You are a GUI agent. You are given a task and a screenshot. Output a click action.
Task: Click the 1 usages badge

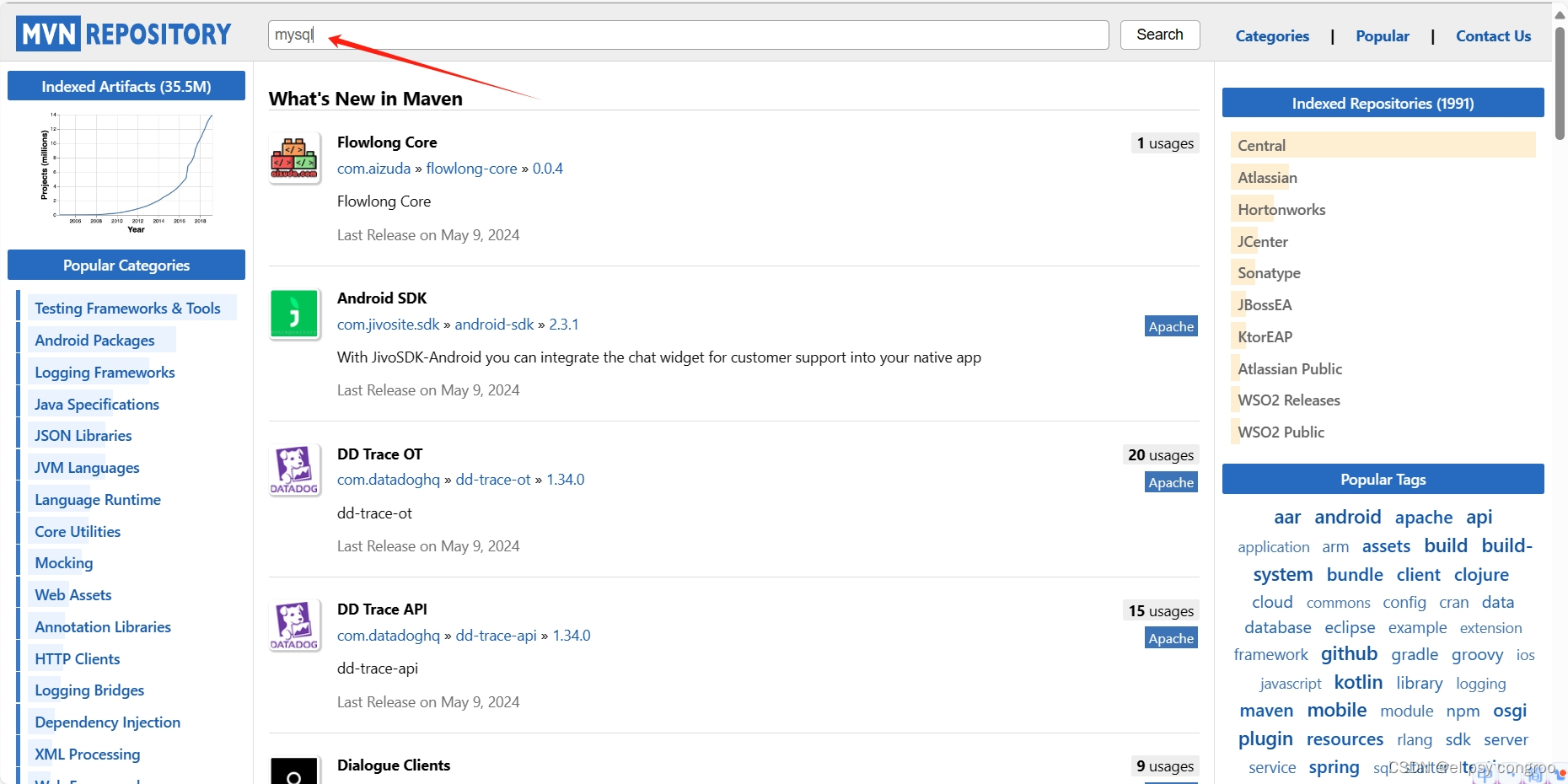(1165, 143)
